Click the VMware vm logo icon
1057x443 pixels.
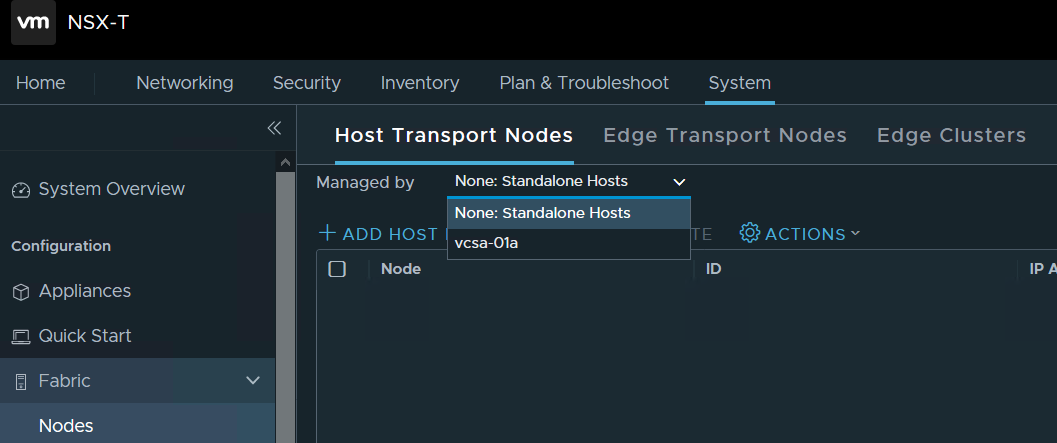(x=33, y=22)
